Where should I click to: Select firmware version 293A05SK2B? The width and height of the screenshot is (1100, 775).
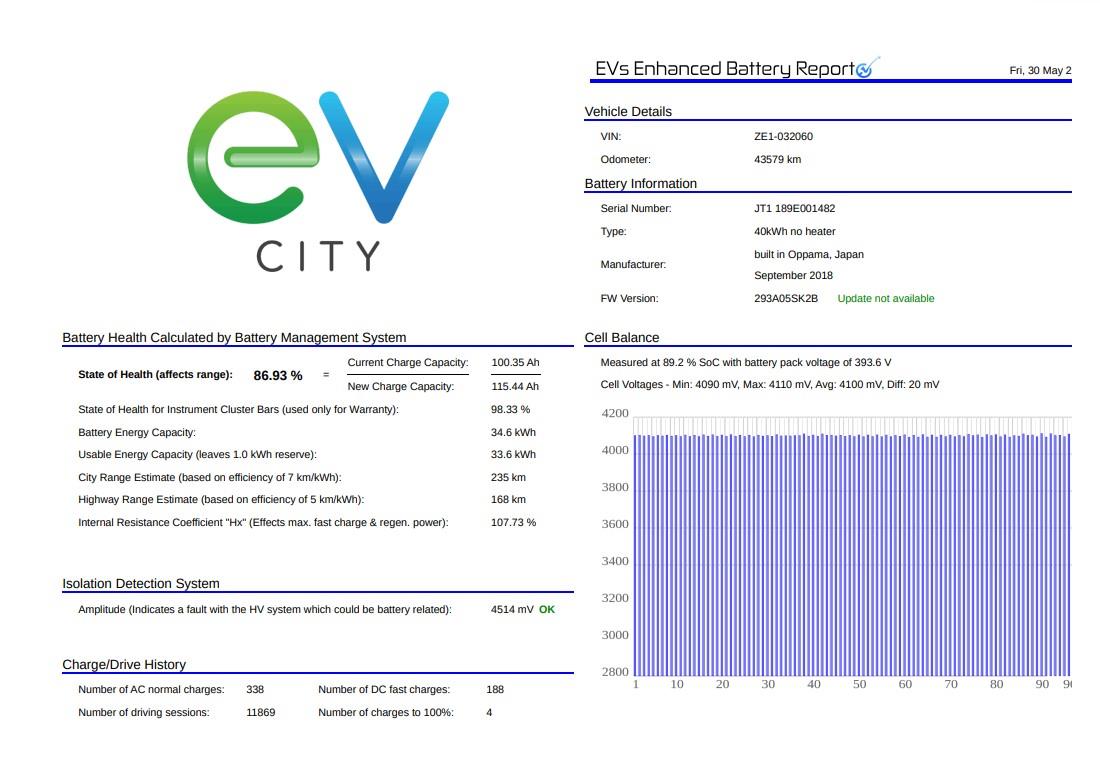click(x=786, y=299)
